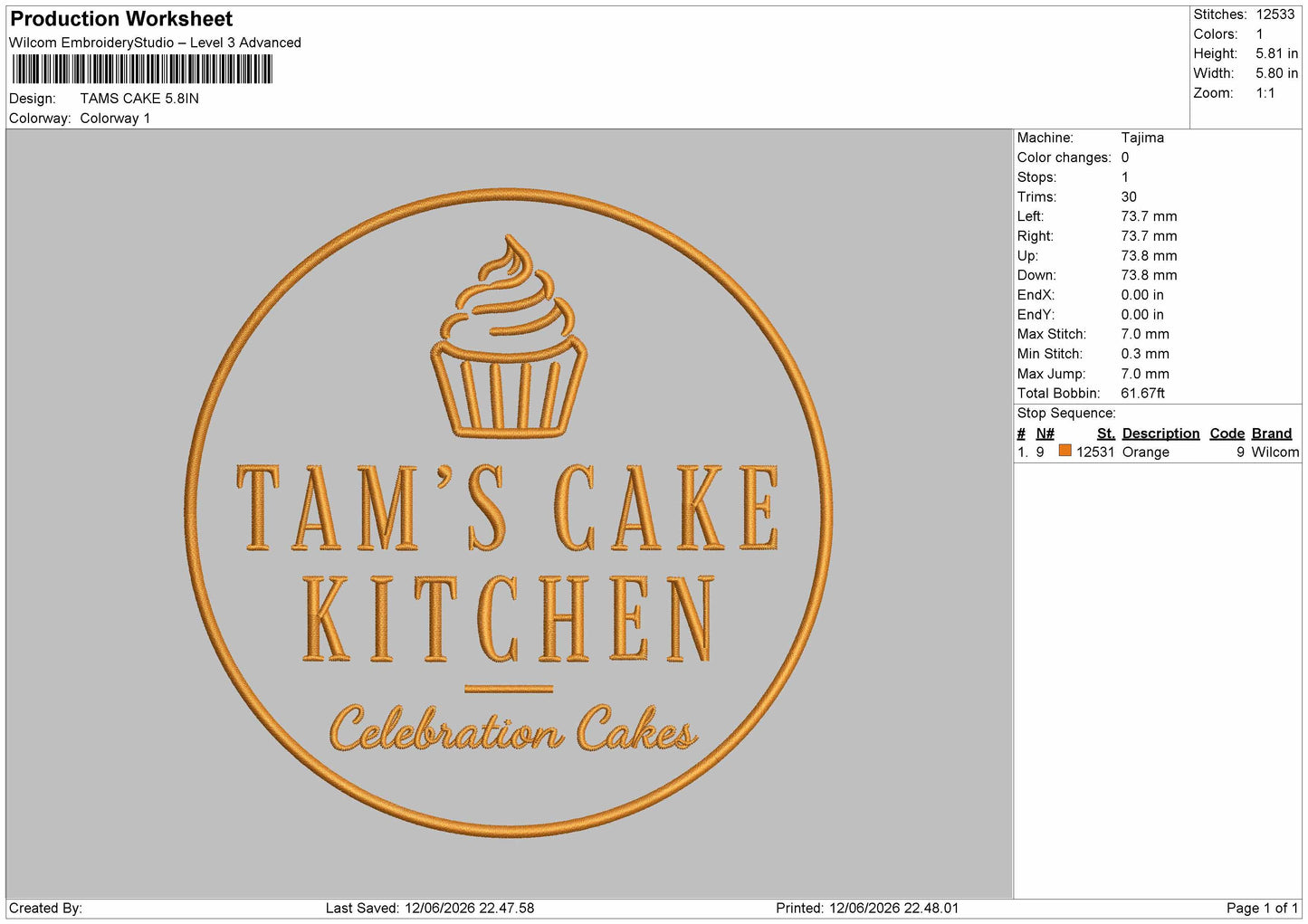This screenshot has width=1308, height=924.
Task: Click the 'Orange' thread description
Action: pos(1145,452)
